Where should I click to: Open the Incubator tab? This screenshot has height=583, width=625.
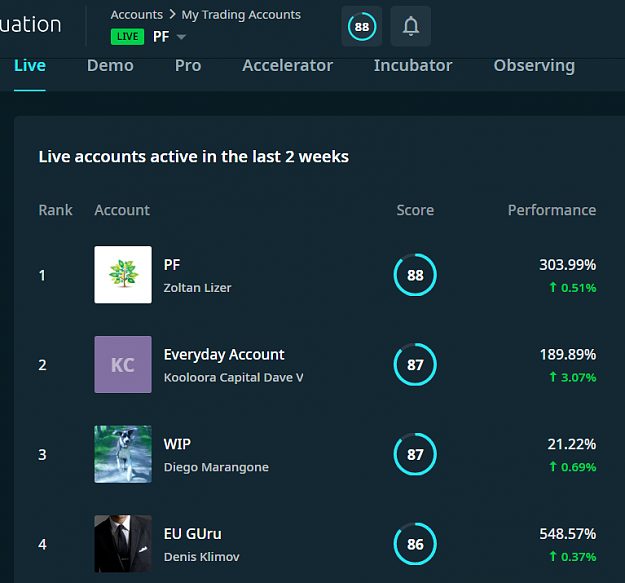(x=413, y=65)
